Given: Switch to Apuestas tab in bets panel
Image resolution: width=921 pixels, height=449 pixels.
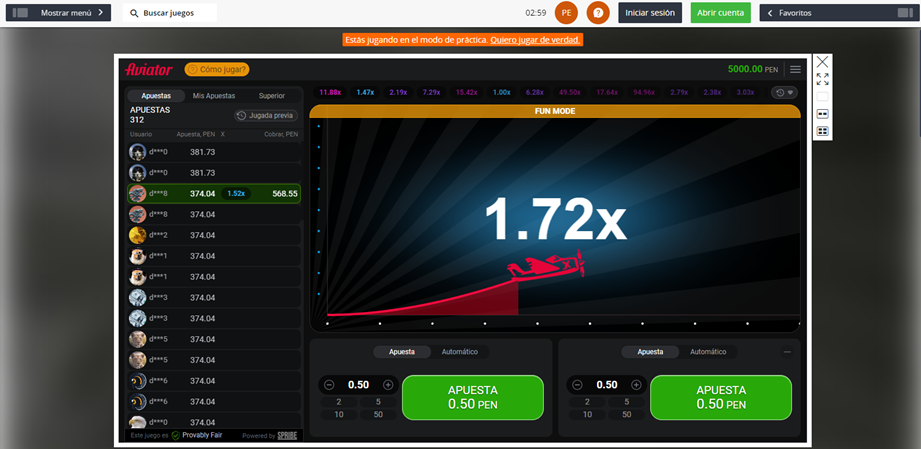Looking at the screenshot, I should click(x=156, y=96).
